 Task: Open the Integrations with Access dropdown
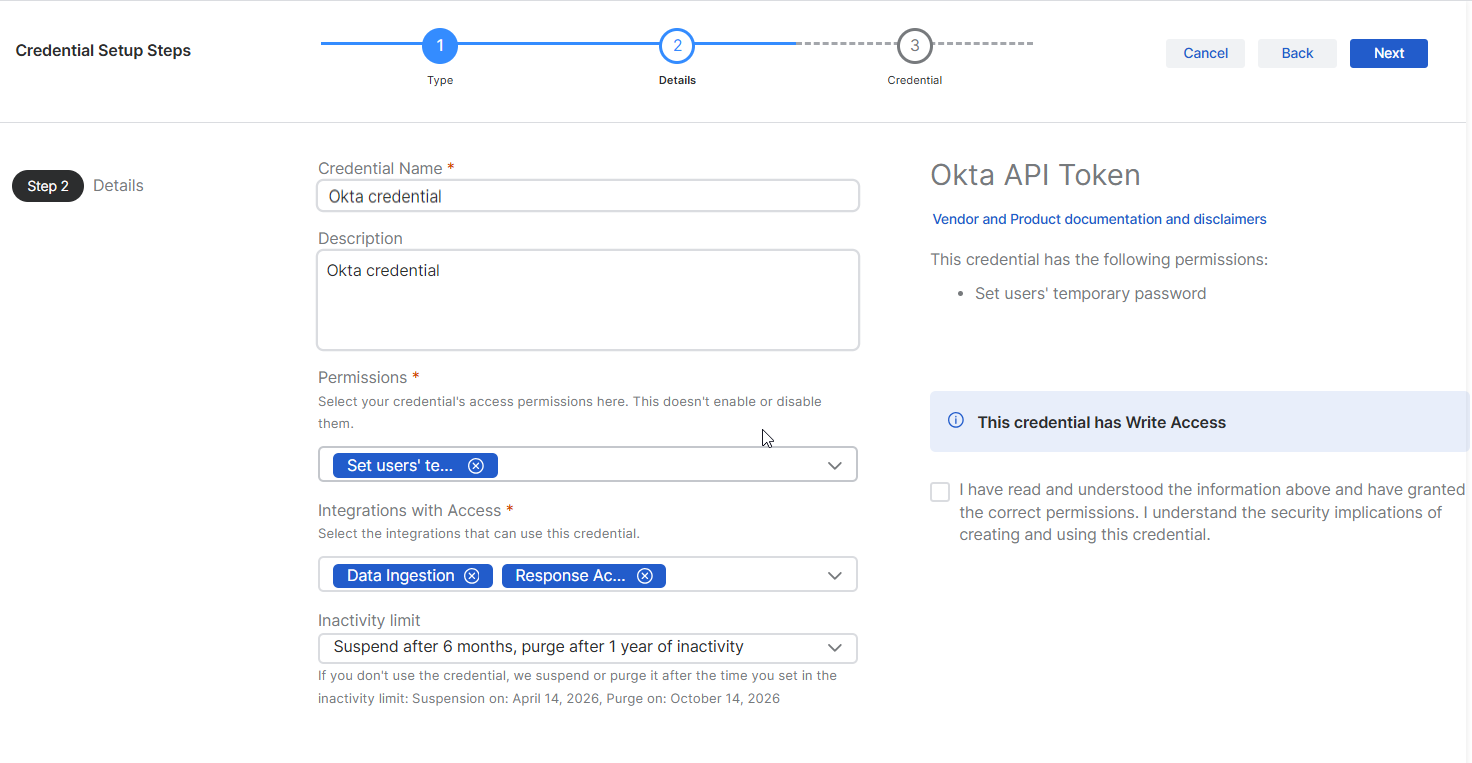pyautogui.click(x=834, y=576)
